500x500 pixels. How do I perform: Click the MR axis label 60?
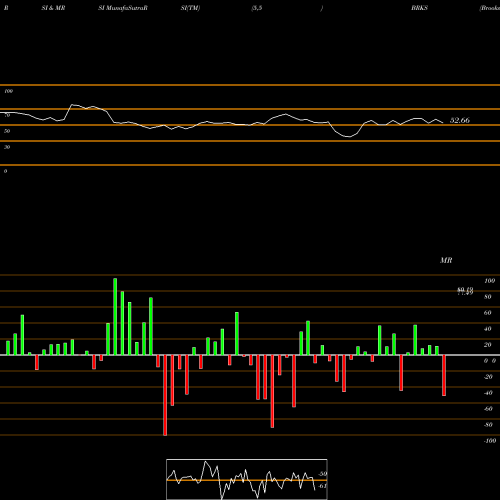[488, 313]
